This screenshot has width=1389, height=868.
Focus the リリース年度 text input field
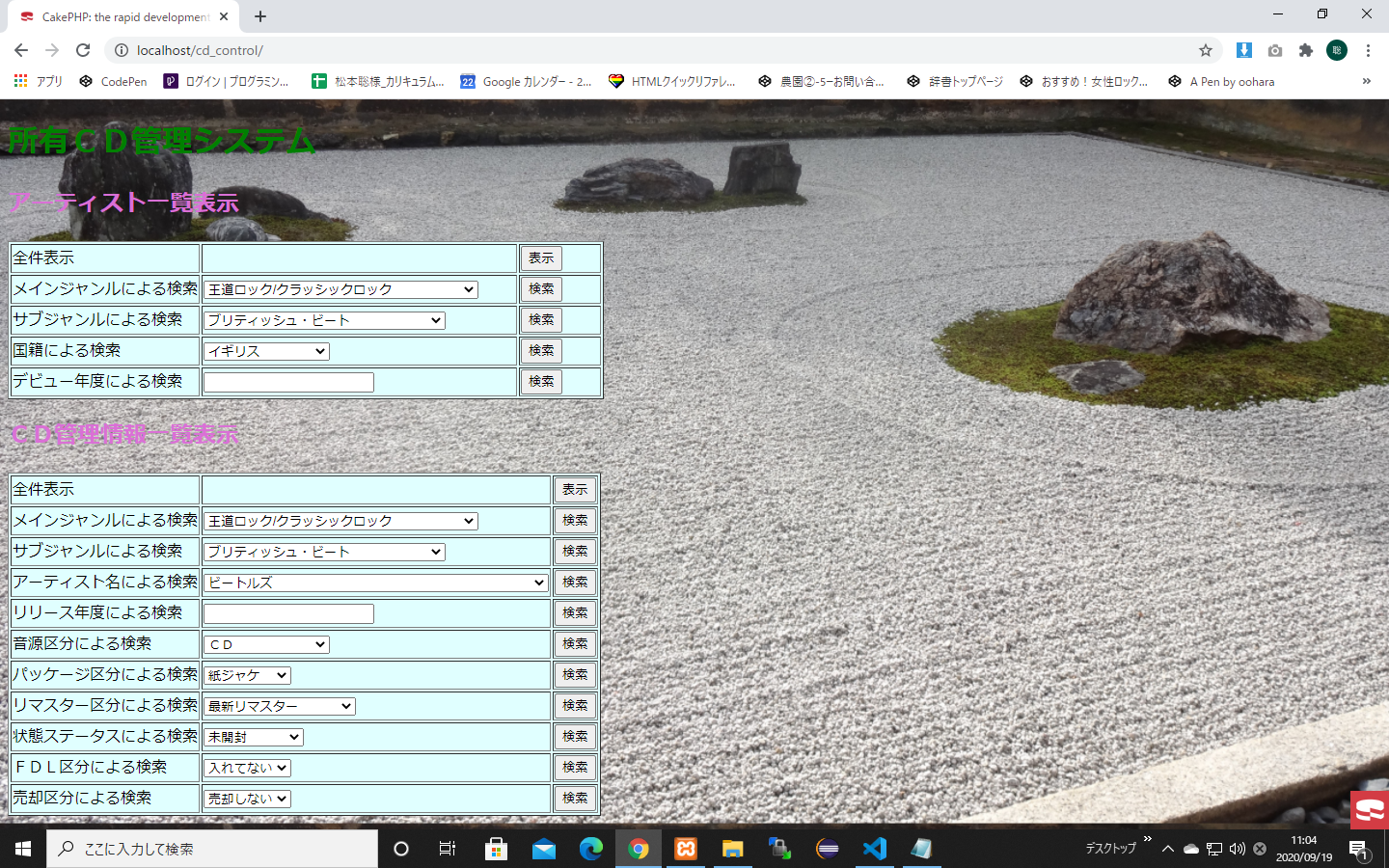(288, 613)
